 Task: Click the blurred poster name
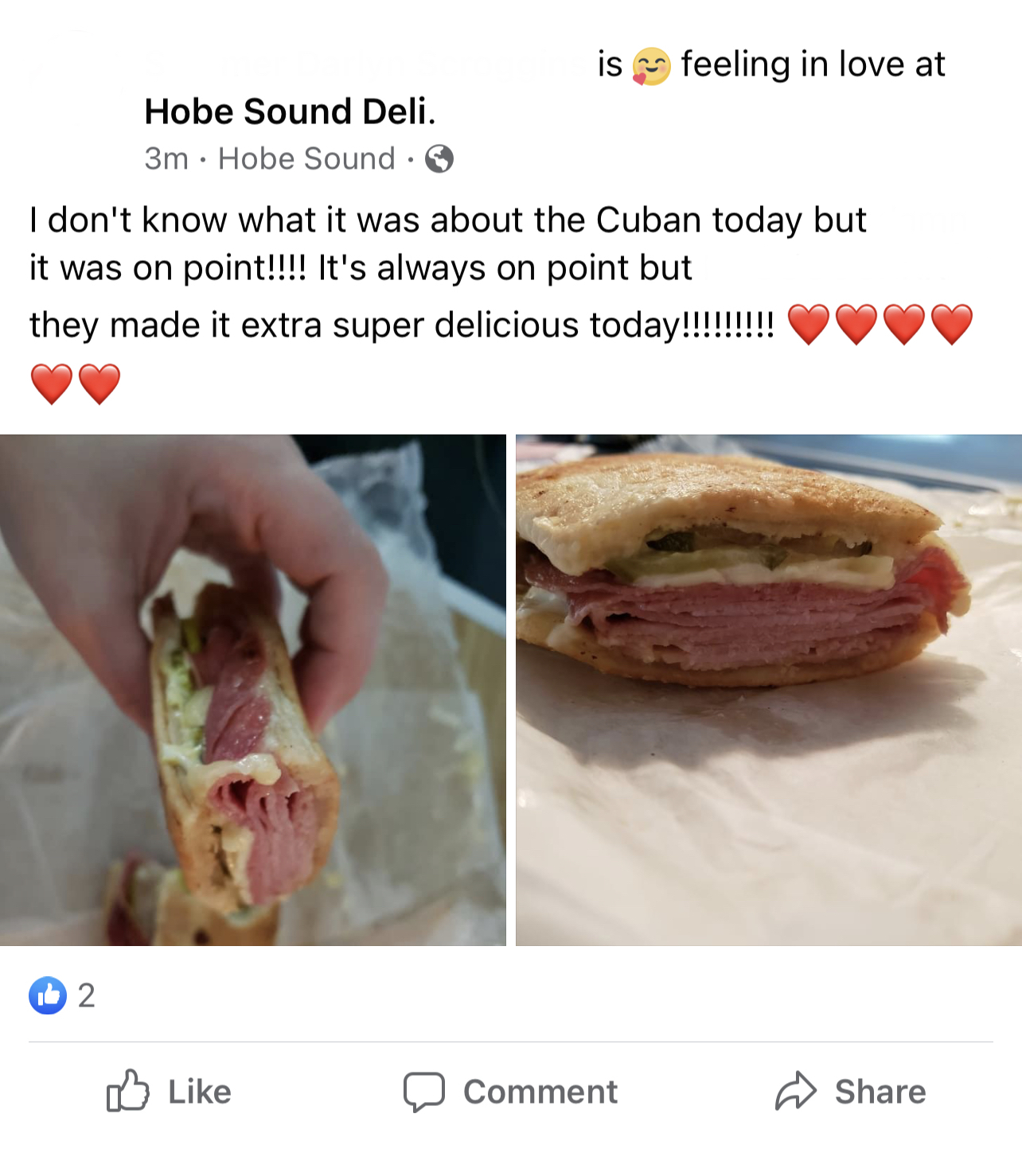(x=361, y=64)
